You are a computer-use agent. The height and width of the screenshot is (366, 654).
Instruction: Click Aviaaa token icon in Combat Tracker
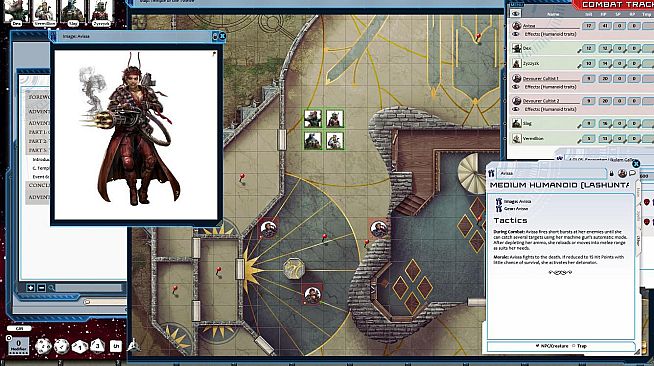(x=516, y=26)
